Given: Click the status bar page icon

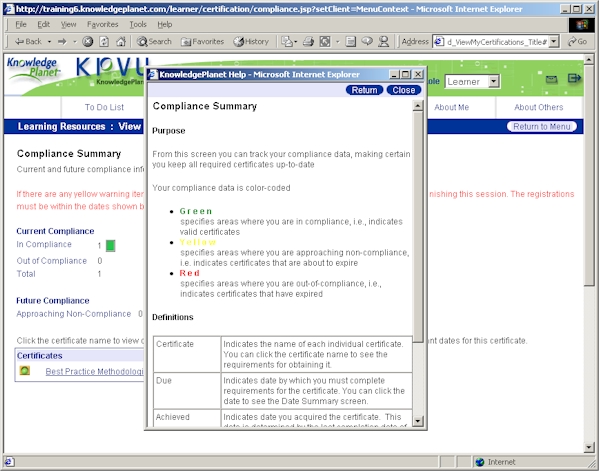Looking at the screenshot, I should point(8,462).
